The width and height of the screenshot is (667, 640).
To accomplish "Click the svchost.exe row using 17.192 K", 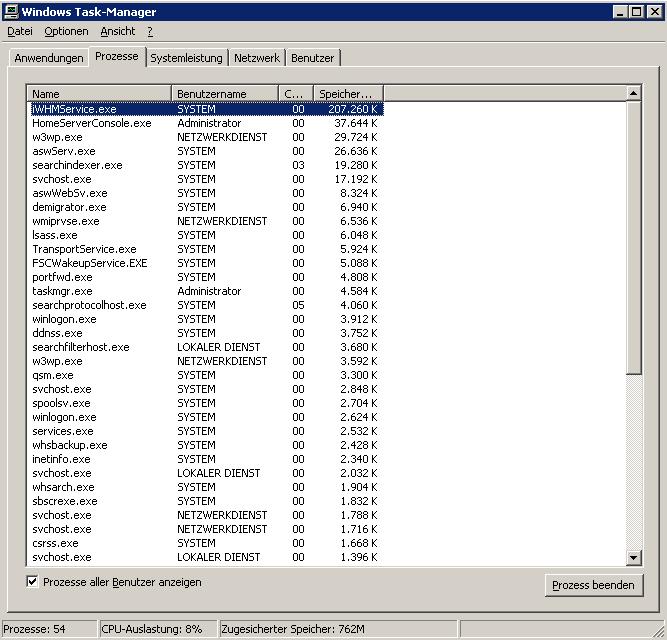I will coord(205,179).
